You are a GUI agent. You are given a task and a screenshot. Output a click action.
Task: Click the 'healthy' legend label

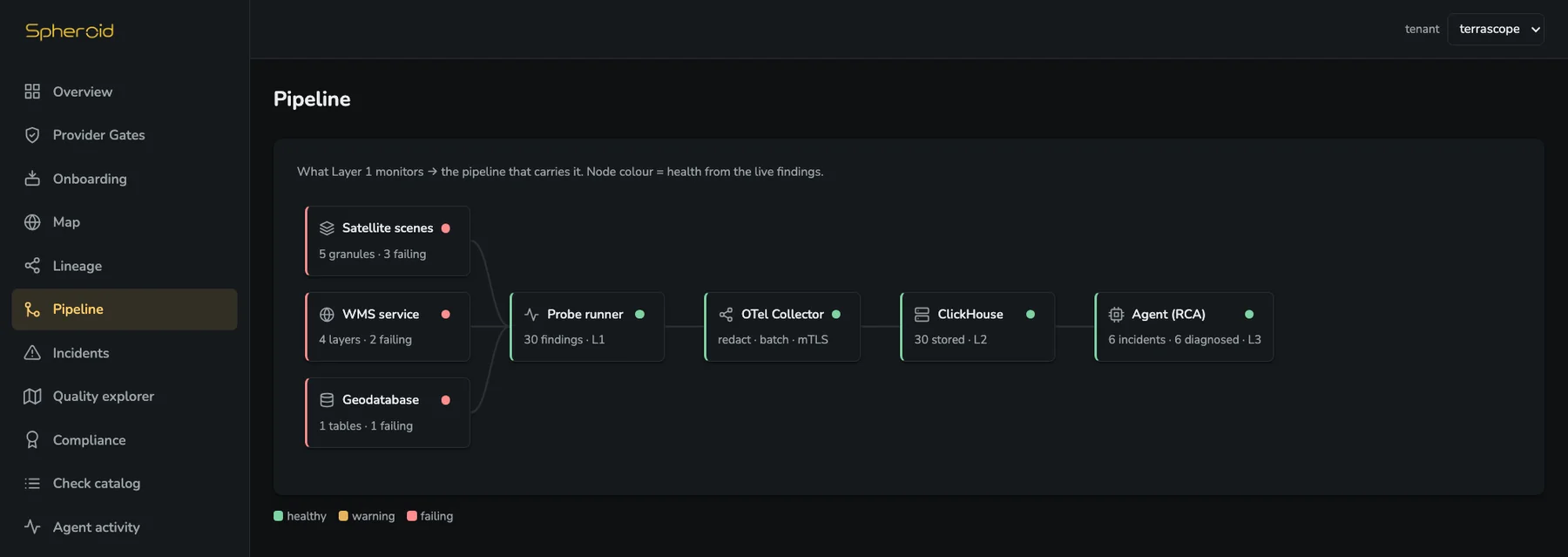(307, 516)
